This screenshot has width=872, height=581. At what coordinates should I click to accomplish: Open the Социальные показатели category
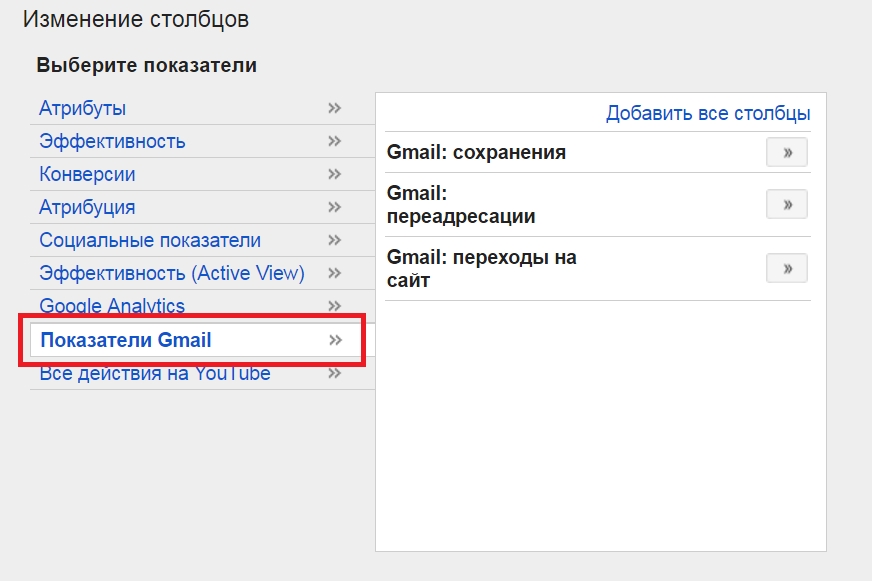click(x=150, y=240)
